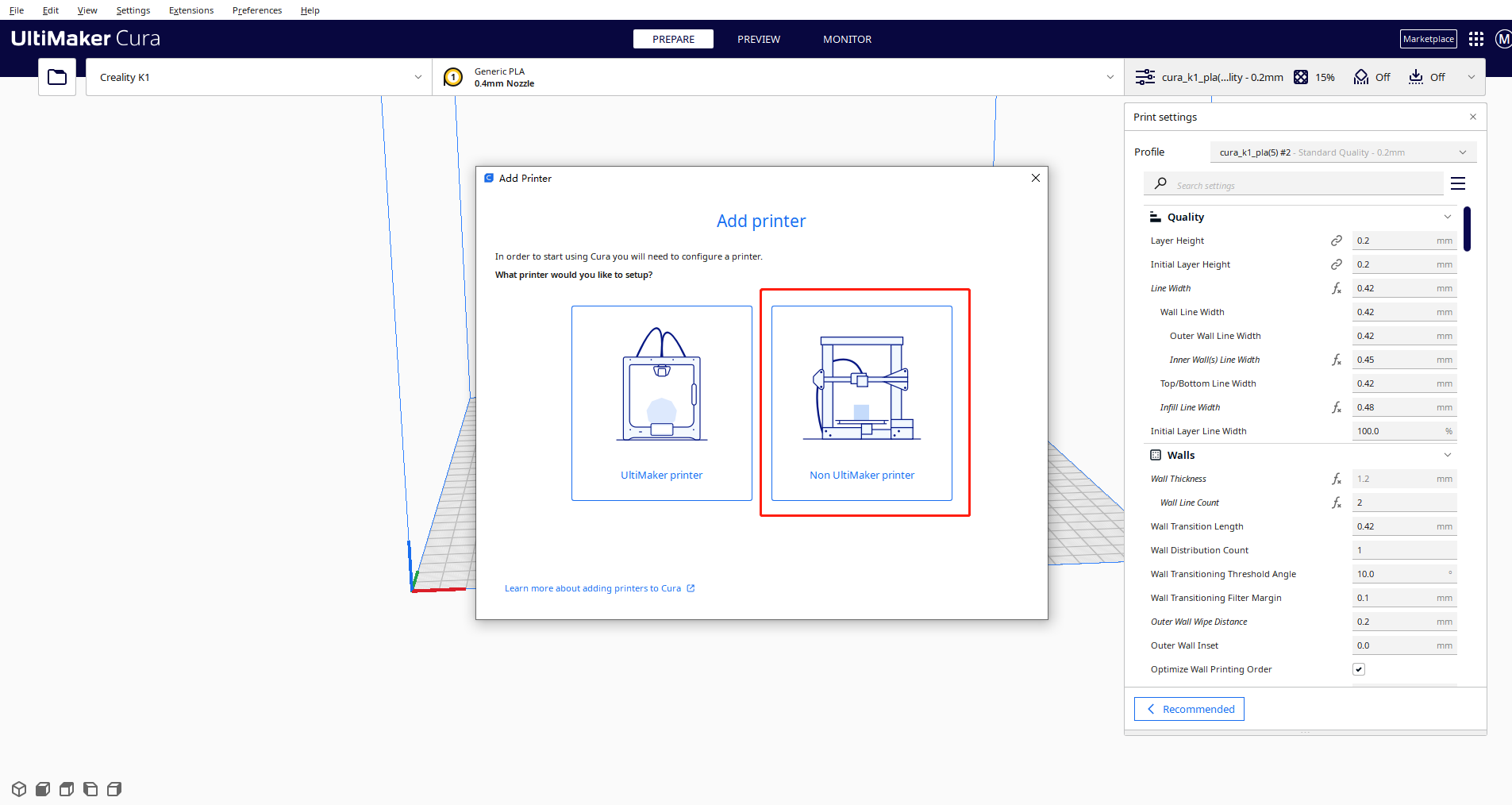The image size is (1512, 805).
Task: Open the Extensions menu
Action: [191, 10]
